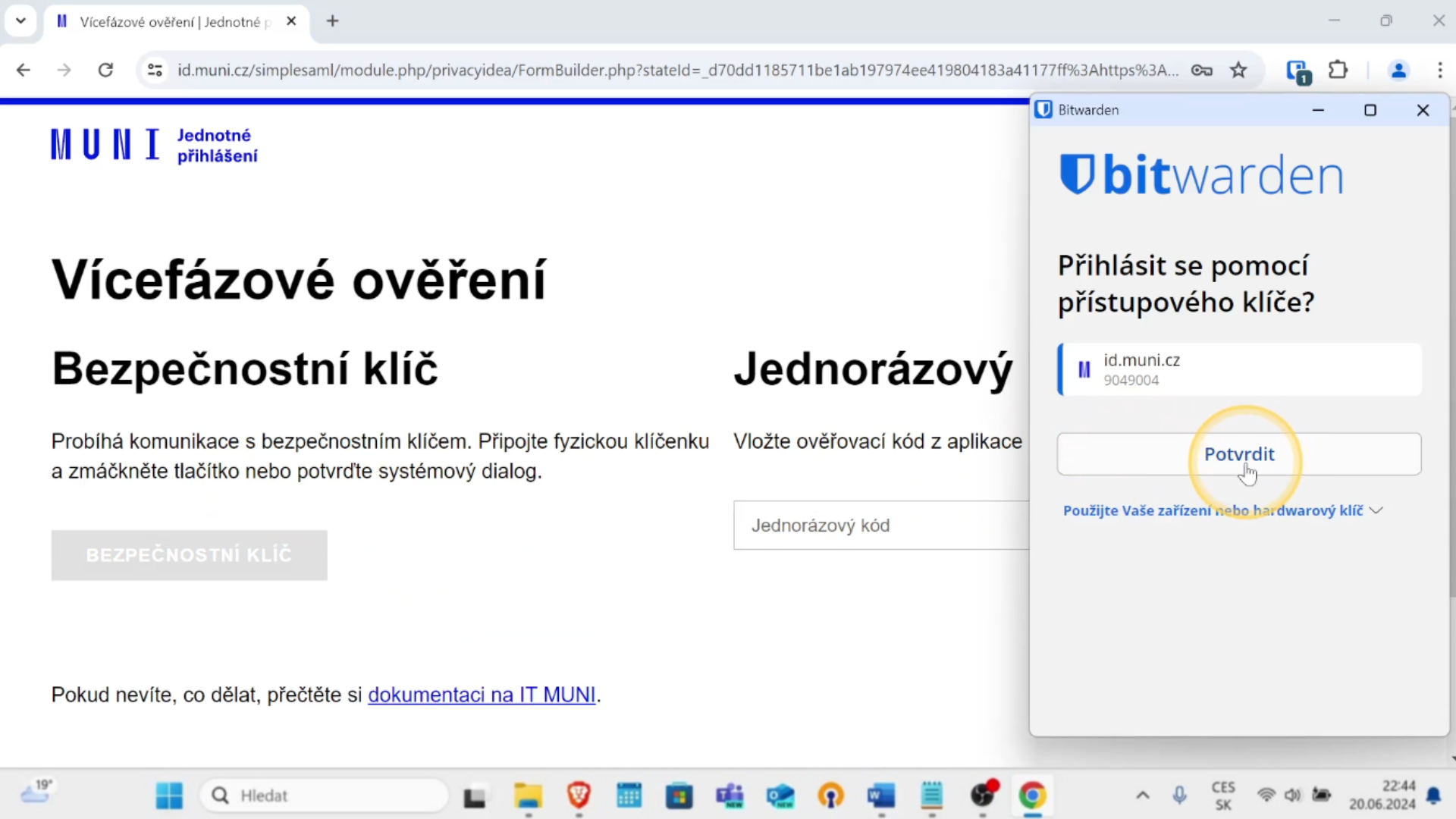1456x819 pixels.
Task: Show hidden tray icons chevron
Action: pos(1143,795)
